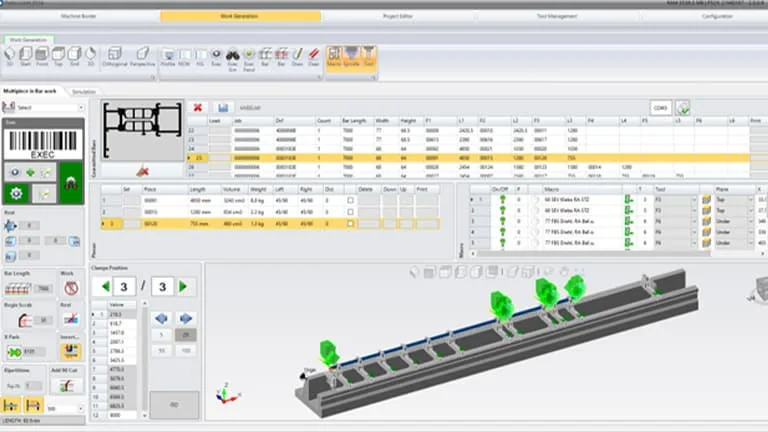Toggle checkbox in piece row 2
768x432 pixels.
click(x=350, y=212)
